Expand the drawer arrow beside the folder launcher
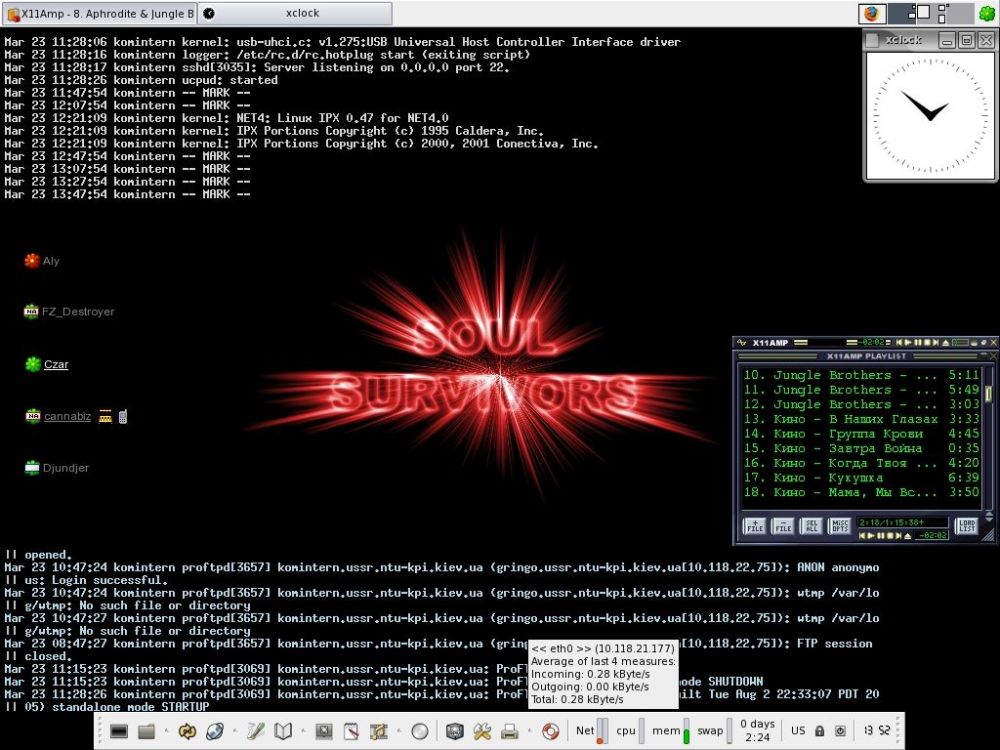Image resolution: width=1000 pixels, height=750 pixels. click(166, 731)
